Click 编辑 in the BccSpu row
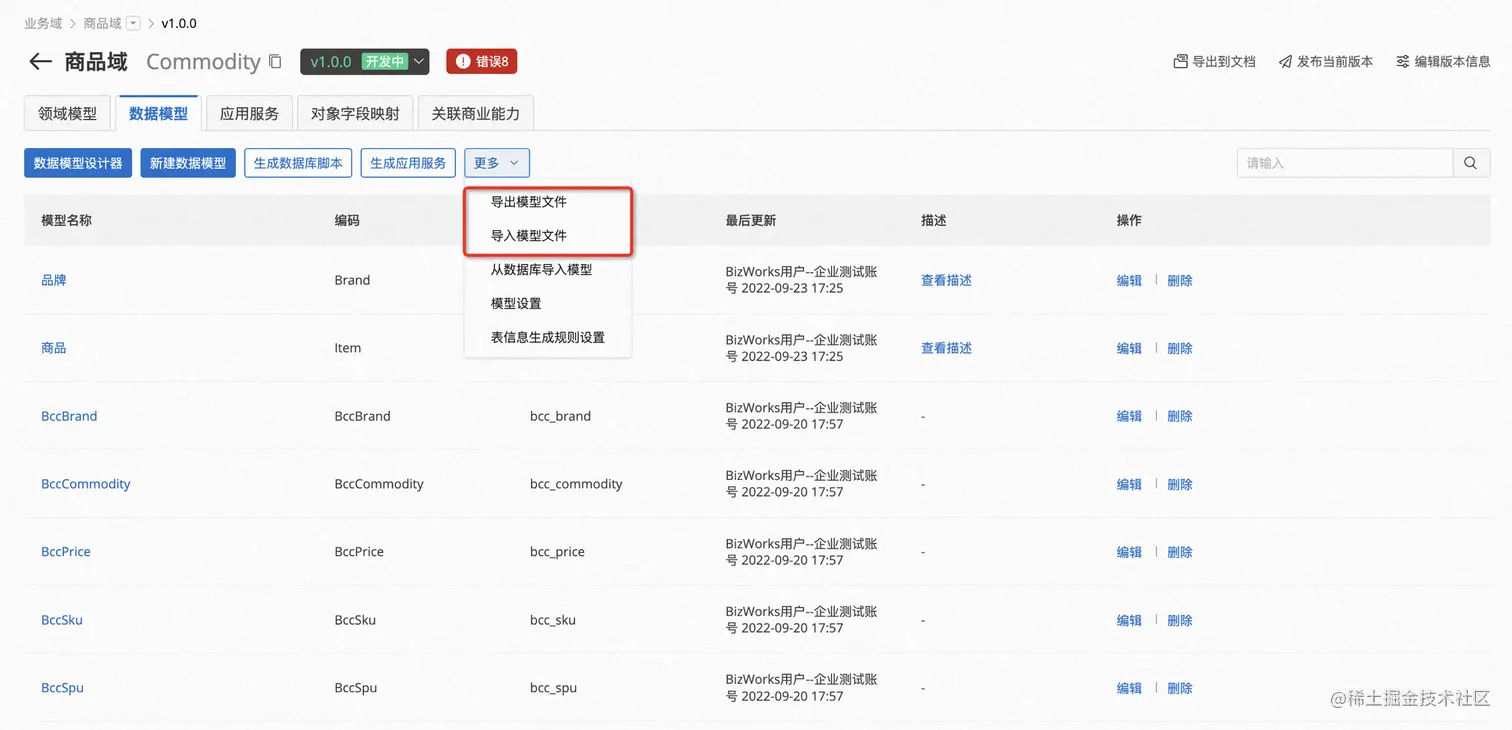The image size is (1512, 730). point(1129,688)
